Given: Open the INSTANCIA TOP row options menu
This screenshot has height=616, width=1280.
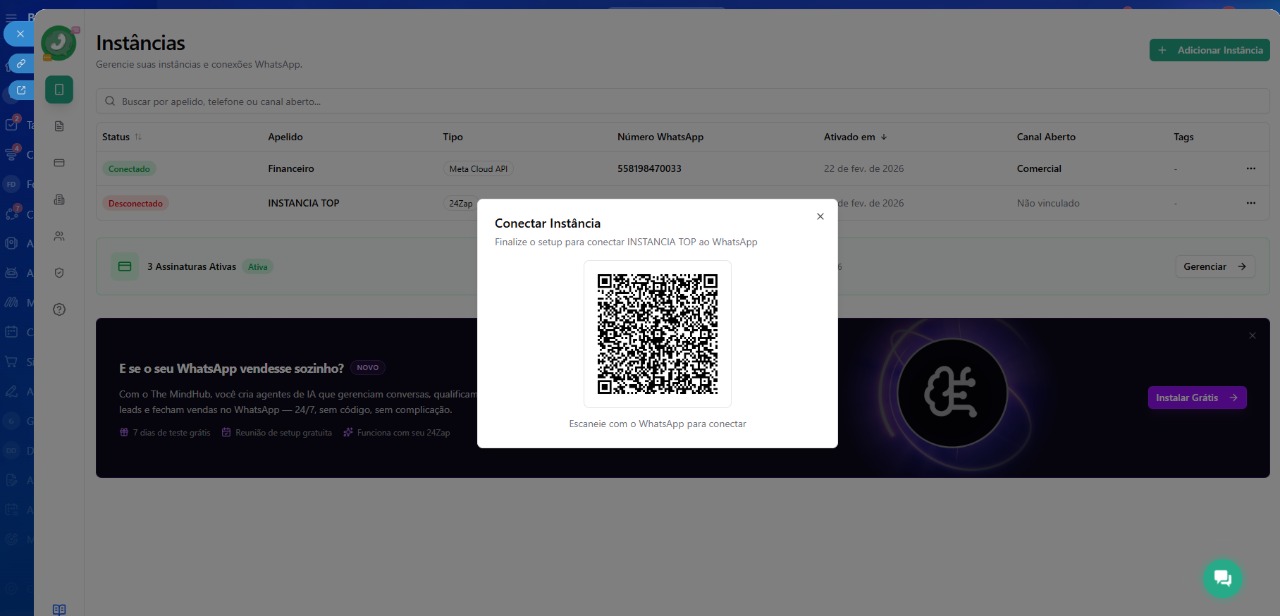Looking at the screenshot, I should coord(1250,203).
